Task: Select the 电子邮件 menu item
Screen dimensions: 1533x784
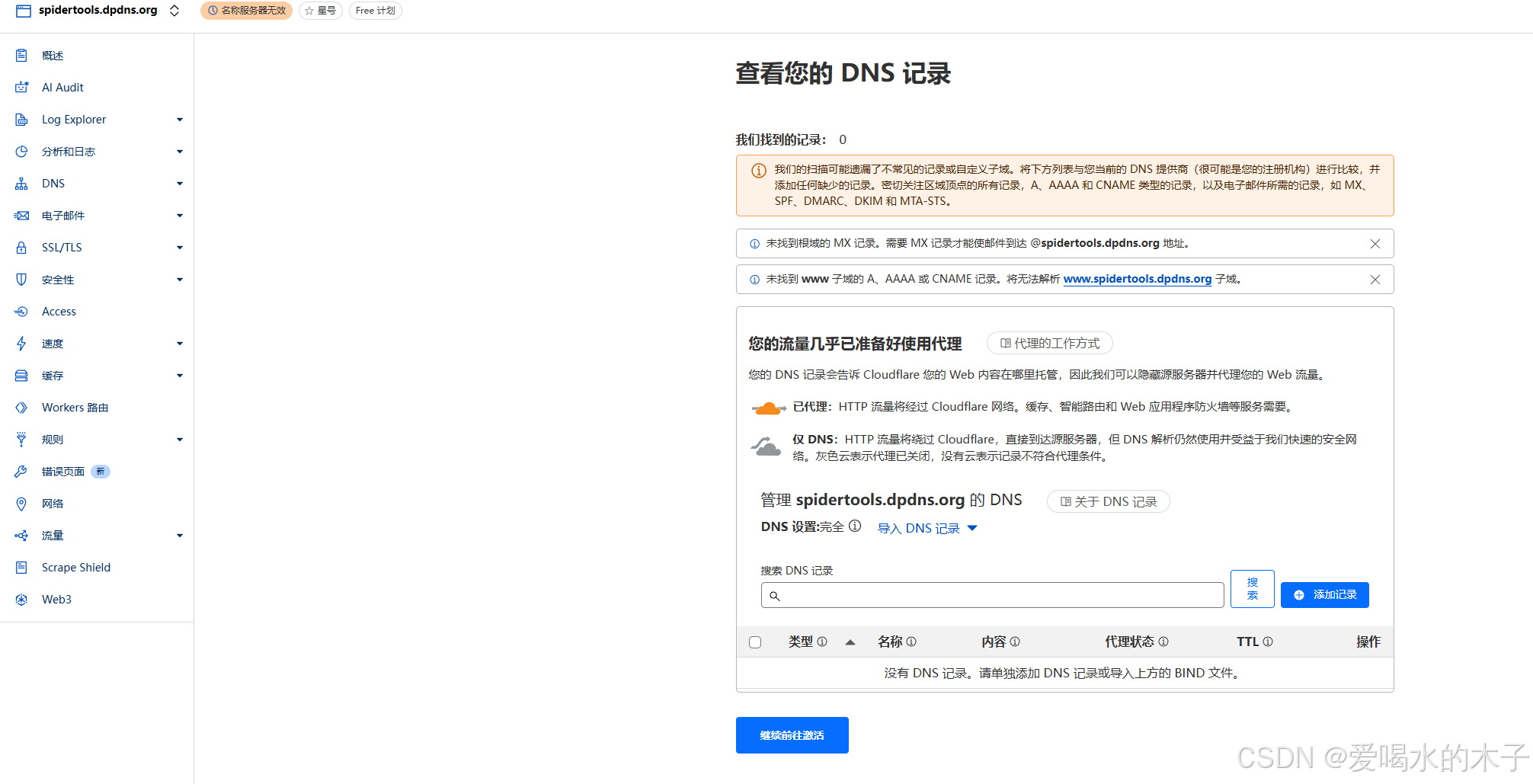Action: tap(63, 215)
